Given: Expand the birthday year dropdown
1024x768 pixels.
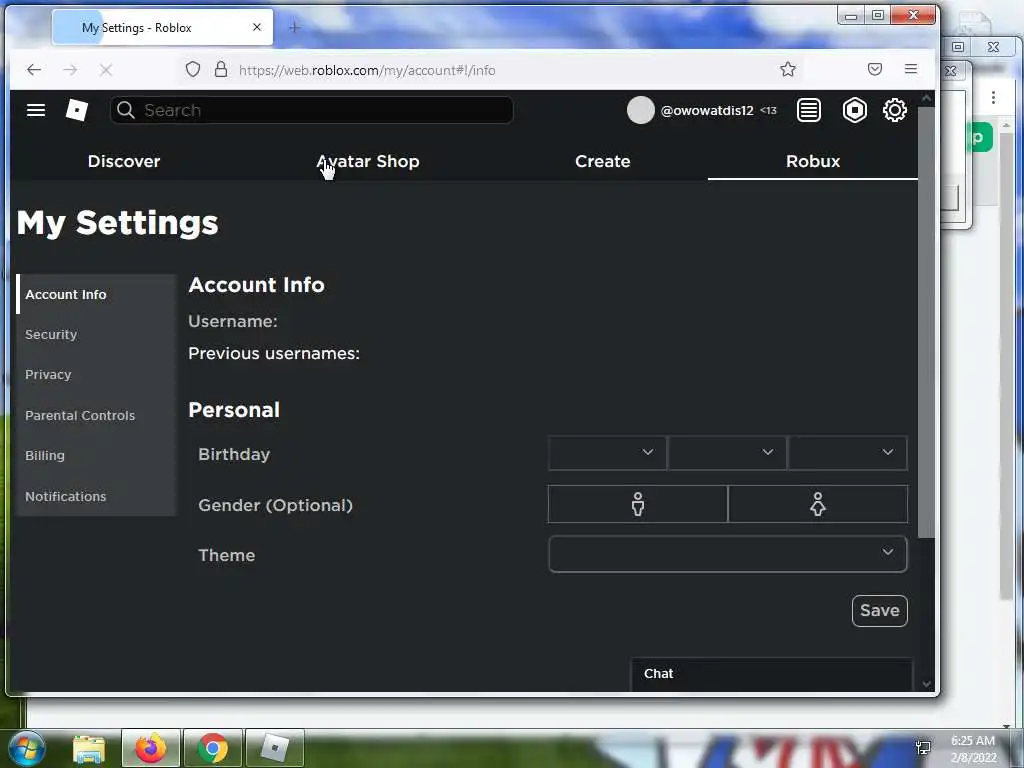Looking at the screenshot, I should click(848, 453).
